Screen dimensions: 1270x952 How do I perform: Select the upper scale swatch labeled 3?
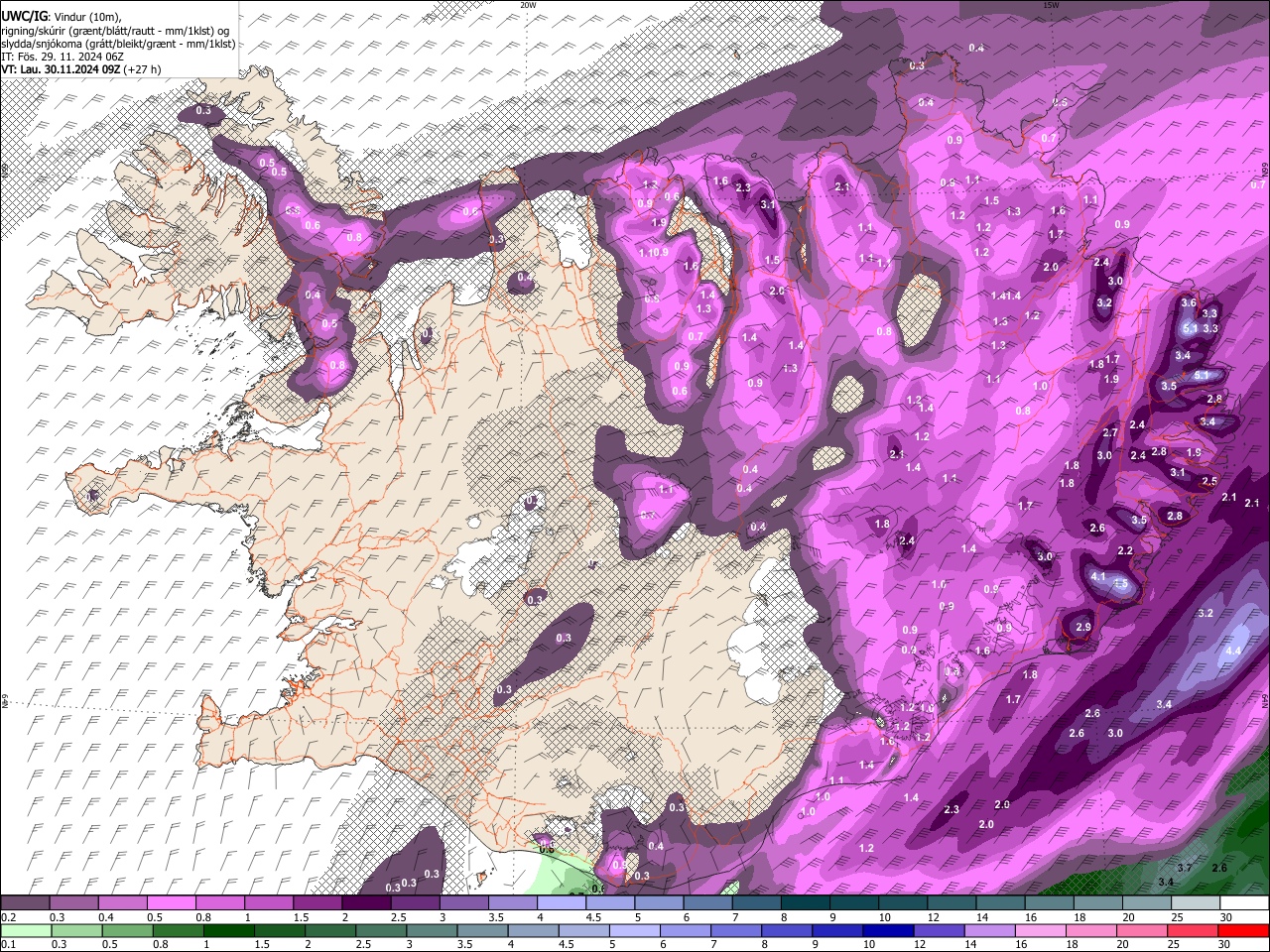[x=463, y=903]
